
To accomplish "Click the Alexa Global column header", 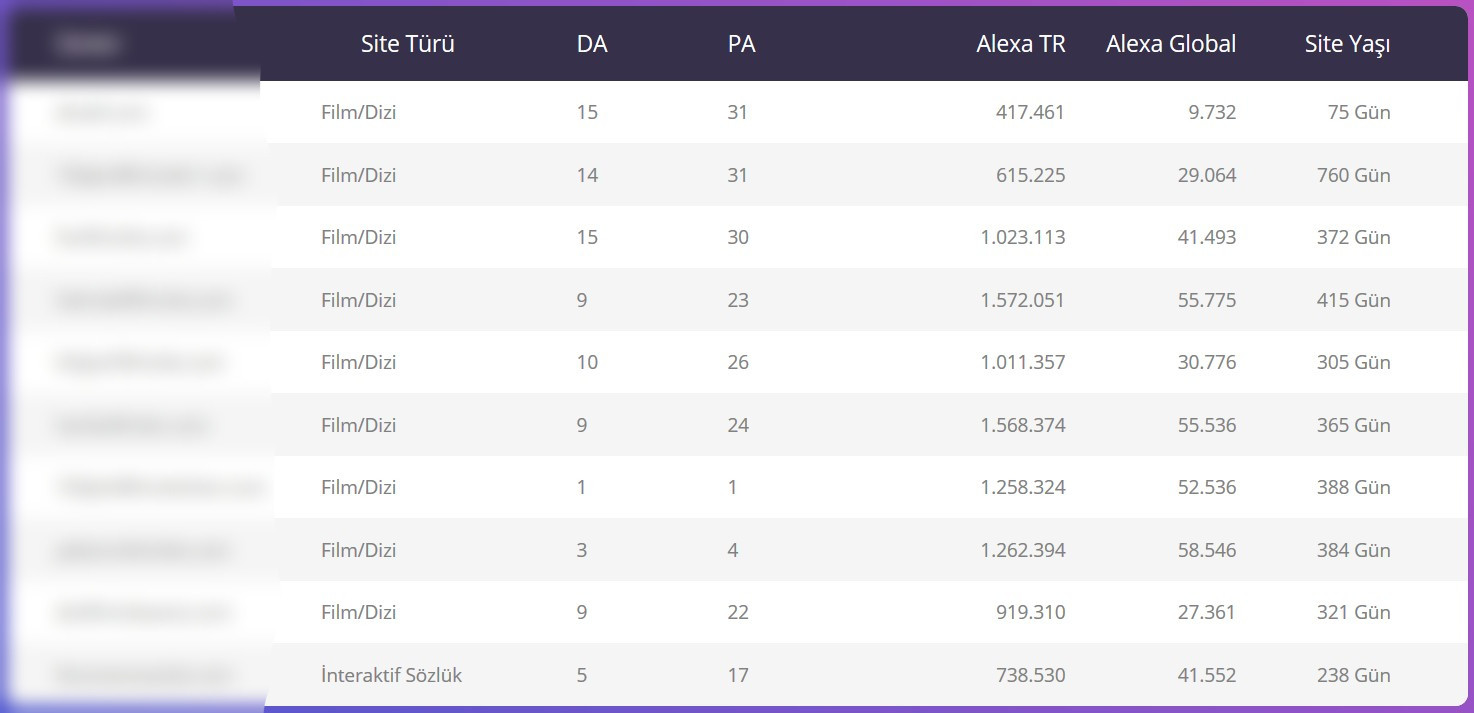I will [1170, 44].
